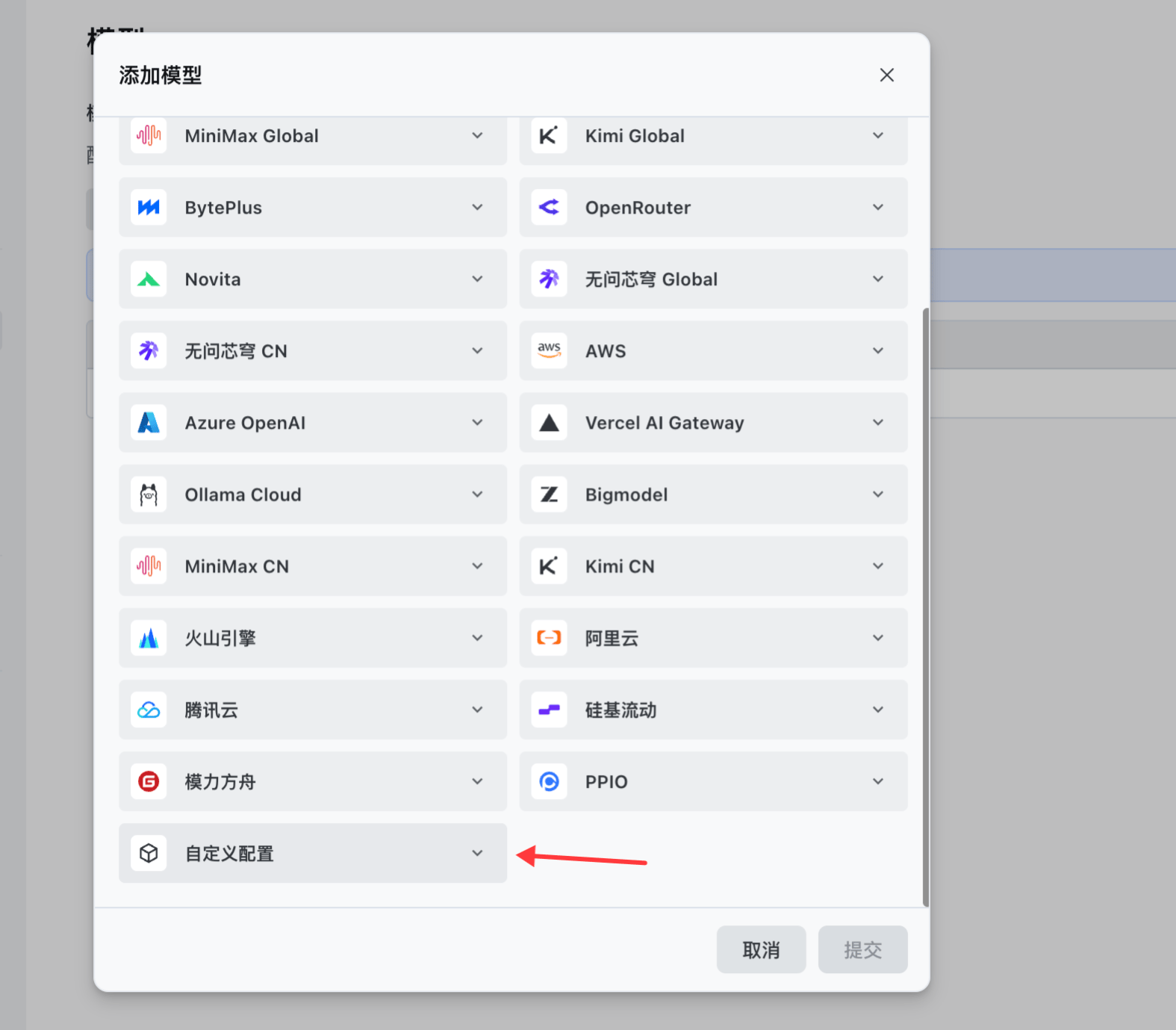The height and width of the screenshot is (1030, 1176).
Task: Click the 自定义配置 label text
Action: coord(229,853)
